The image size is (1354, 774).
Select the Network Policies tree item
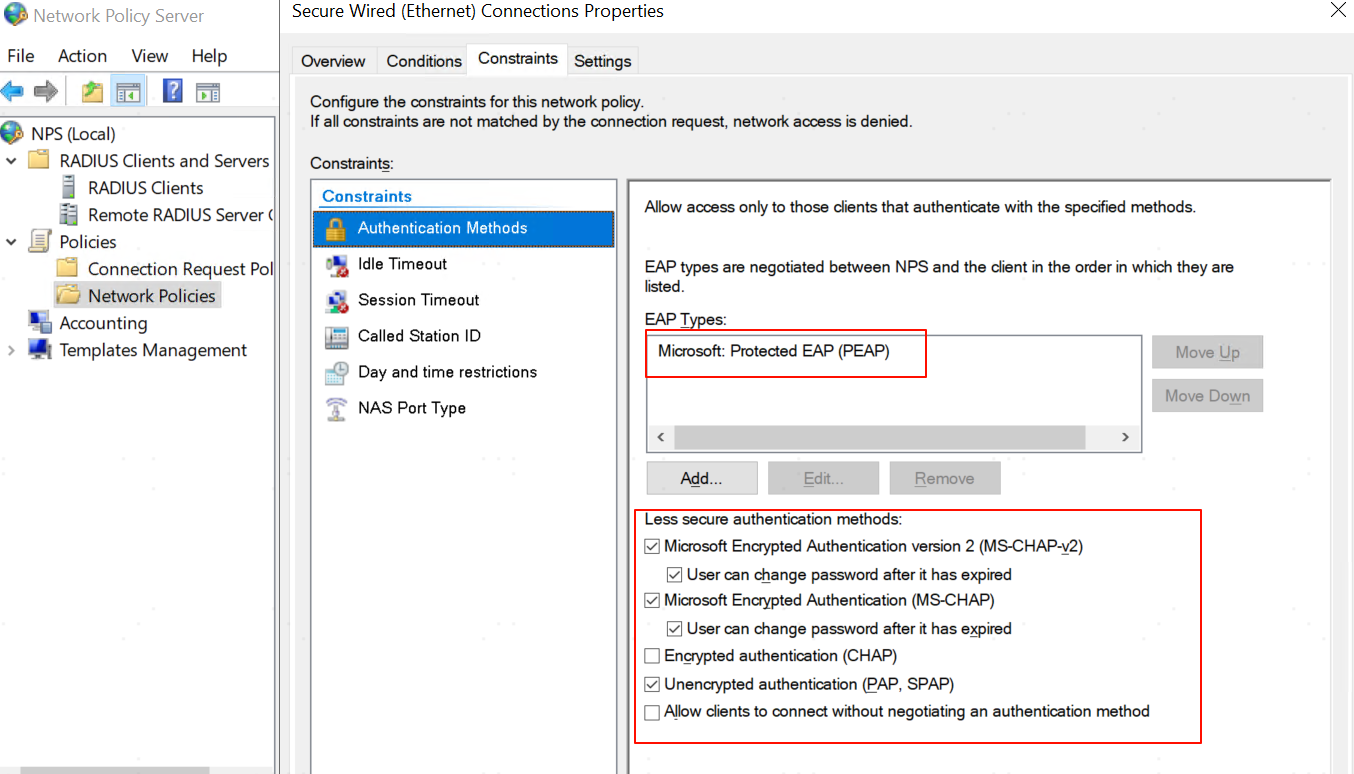coord(151,295)
